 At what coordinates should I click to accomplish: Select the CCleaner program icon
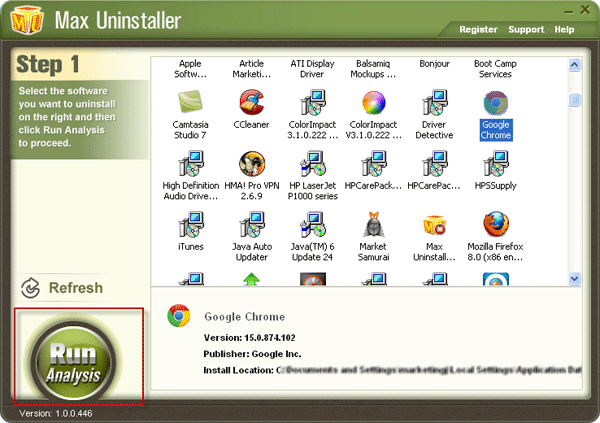(251, 102)
